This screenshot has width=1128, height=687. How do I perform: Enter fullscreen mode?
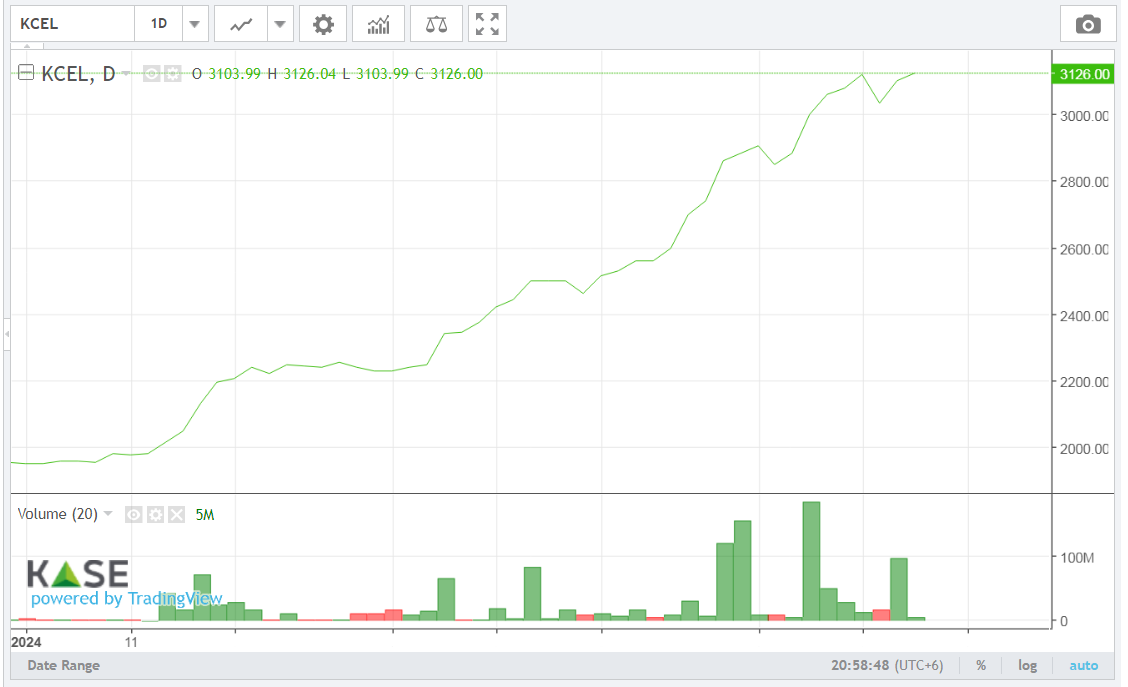coord(487,24)
